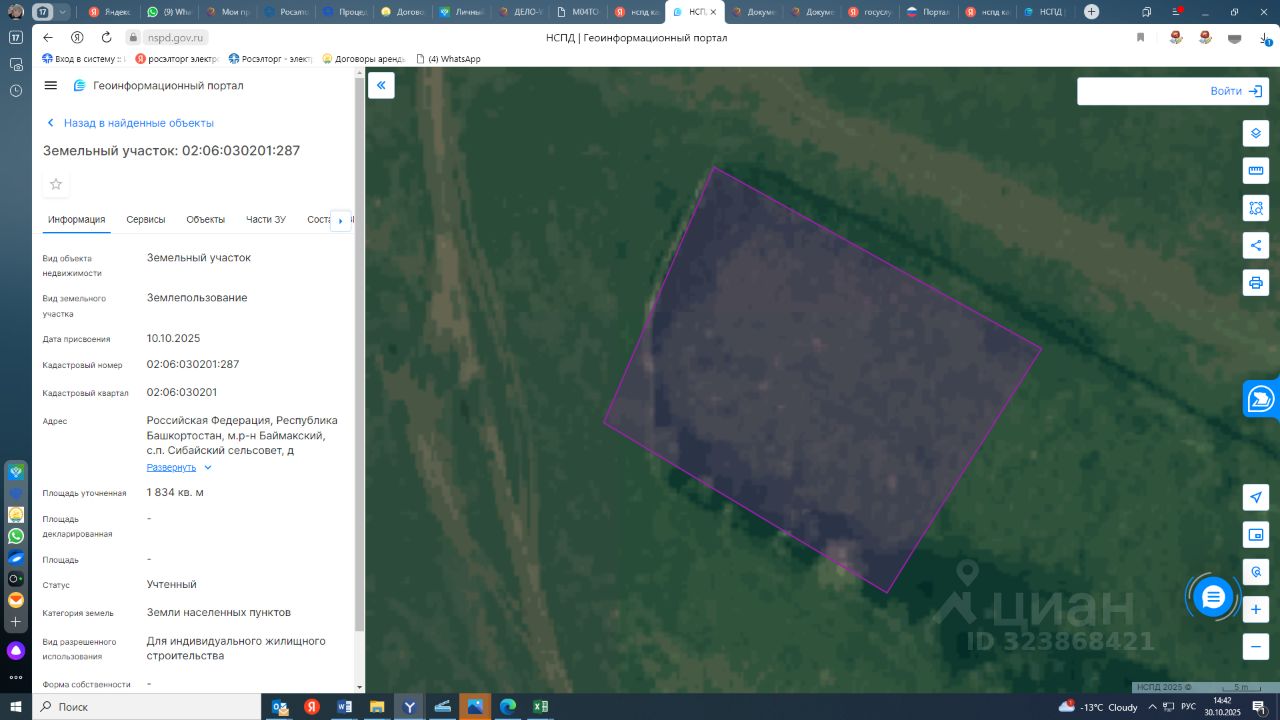This screenshot has width=1280, height=720.
Task: Bookmark this page in the address bar
Action: (x=1140, y=38)
